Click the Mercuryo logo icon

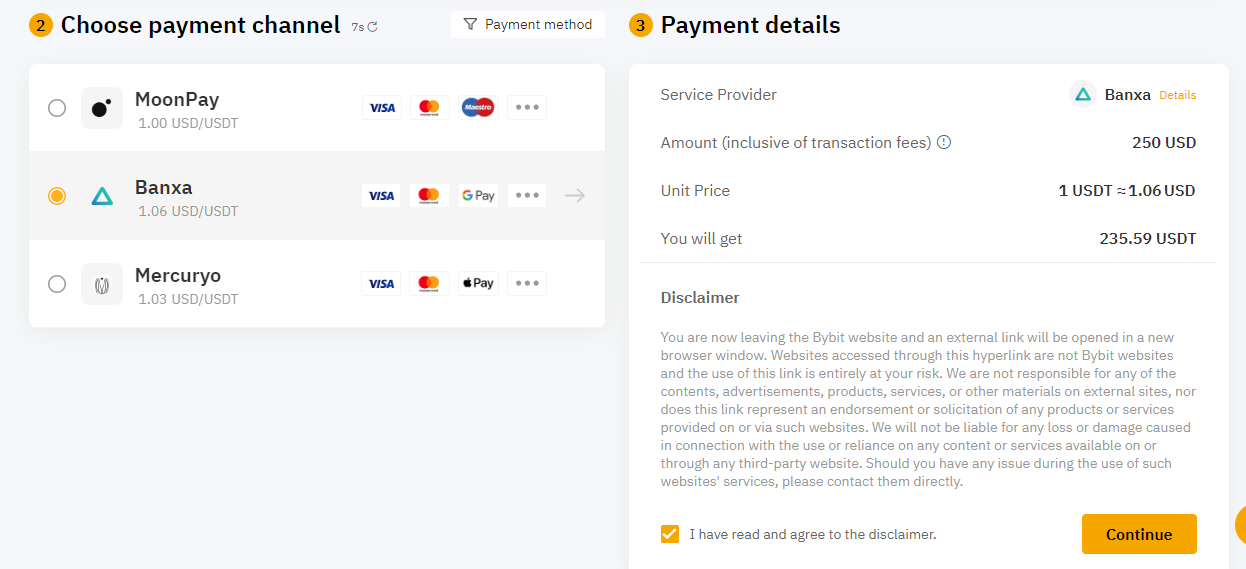pyautogui.click(x=102, y=284)
